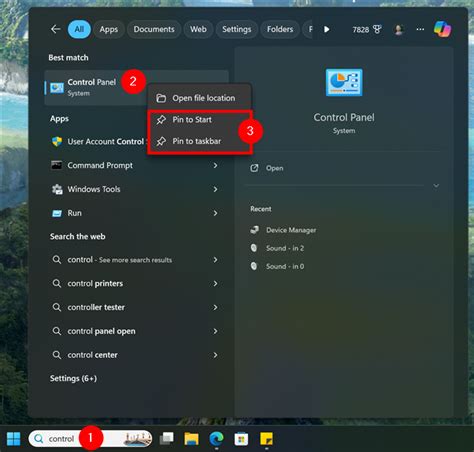Screen dimensions: 474x452
Task: Choose Open file location in context menu
Action: [199, 98]
